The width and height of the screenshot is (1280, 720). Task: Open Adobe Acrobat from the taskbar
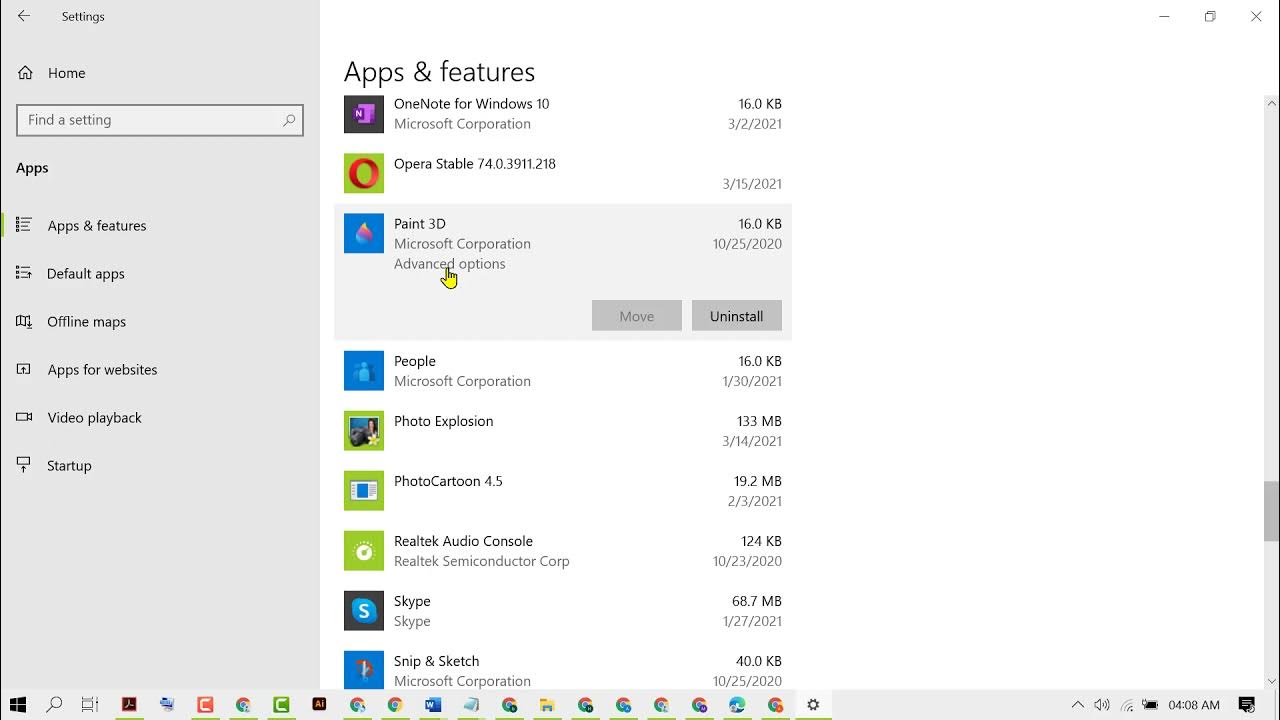129,705
